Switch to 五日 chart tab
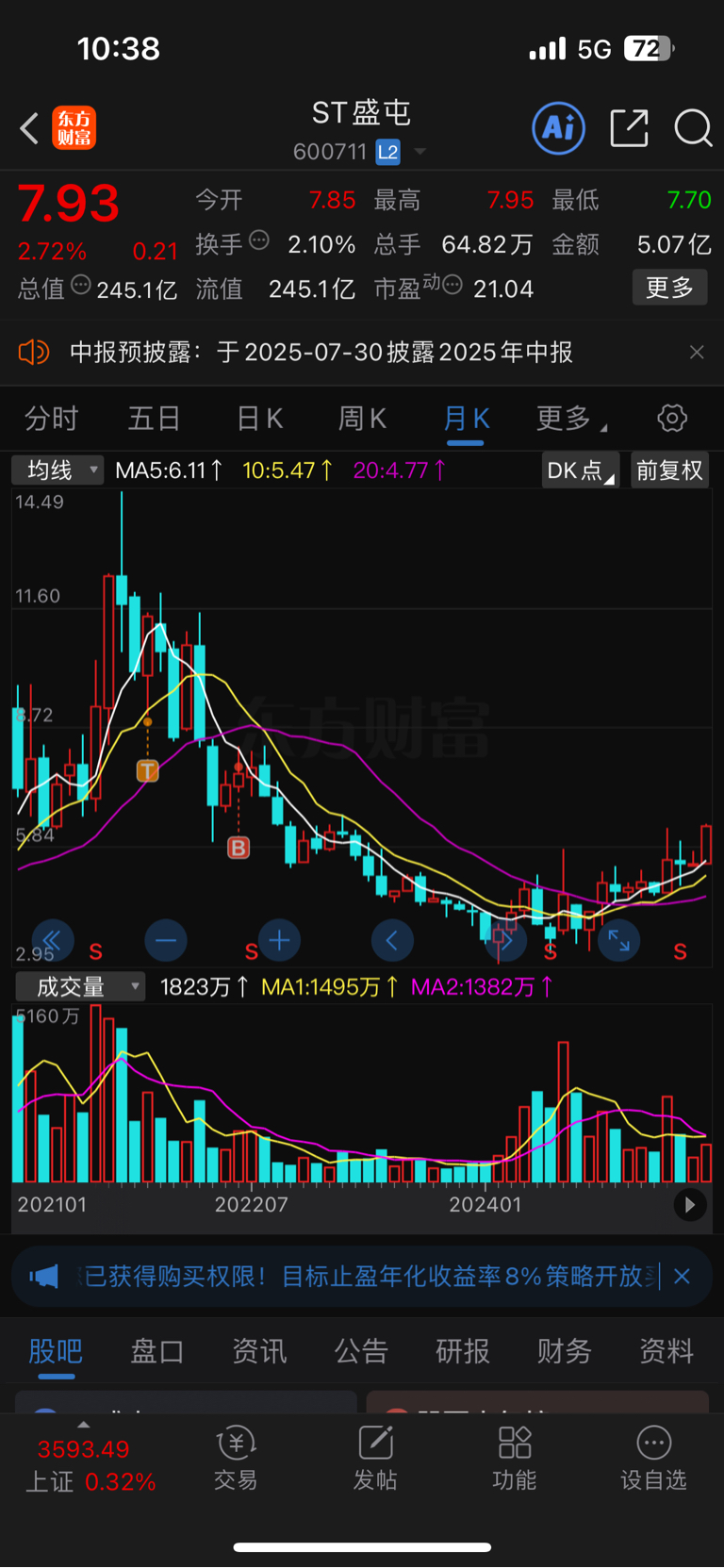This screenshot has height=1568, width=724. 154,419
